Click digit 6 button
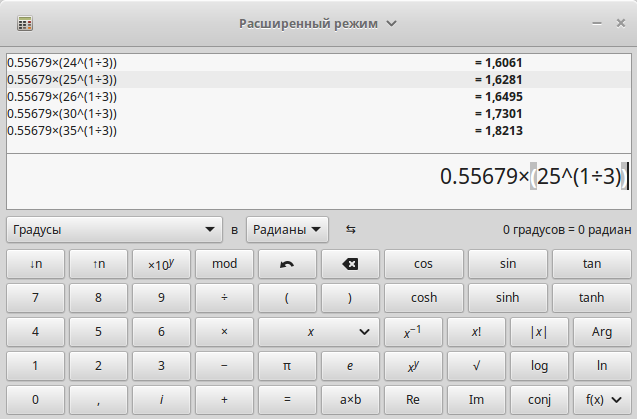The image size is (637, 419). pos(161,332)
